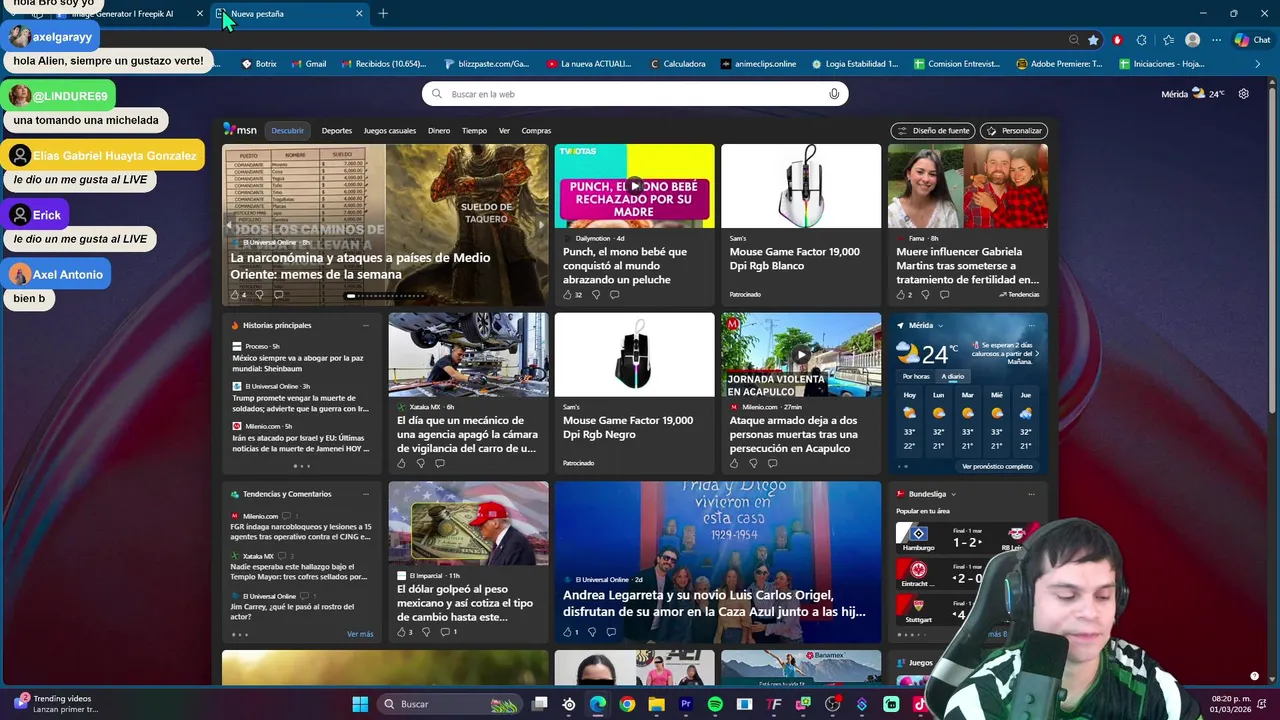The height and width of the screenshot is (720, 1280).
Task: Open File Explorer from taskbar
Action: tap(656, 704)
